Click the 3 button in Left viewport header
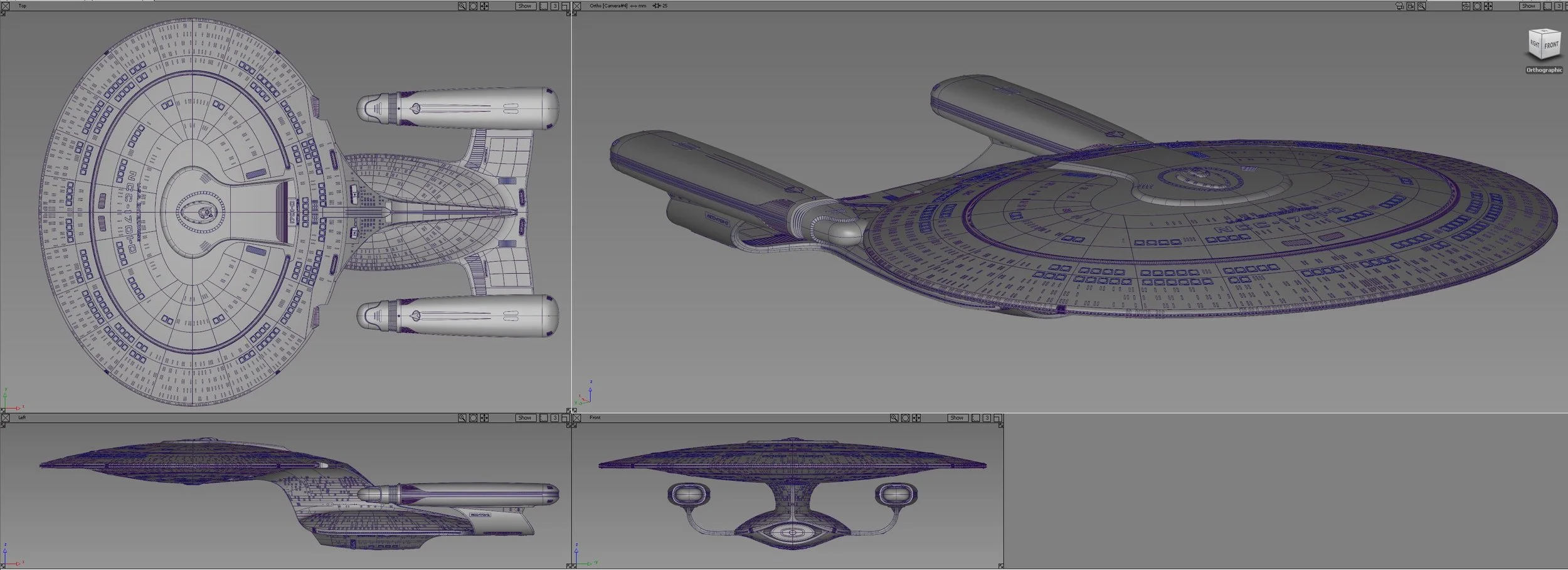 tap(554, 418)
